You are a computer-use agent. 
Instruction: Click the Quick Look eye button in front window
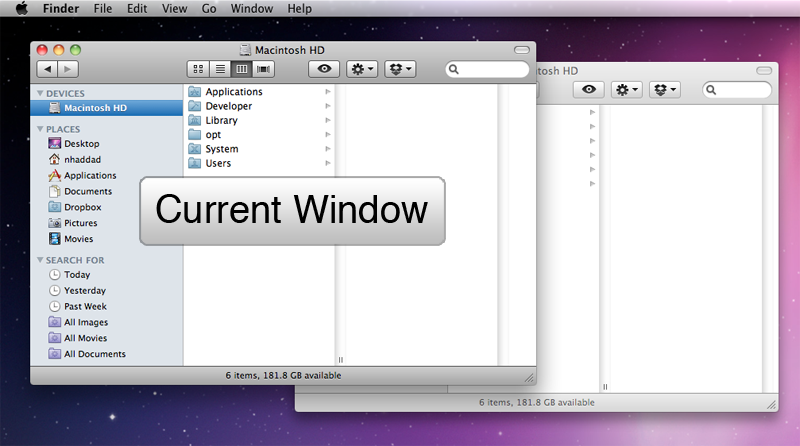324,69
